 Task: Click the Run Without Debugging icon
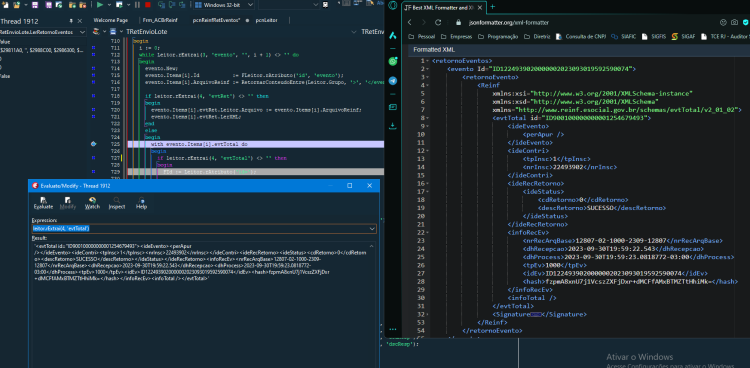coord(119,5)
